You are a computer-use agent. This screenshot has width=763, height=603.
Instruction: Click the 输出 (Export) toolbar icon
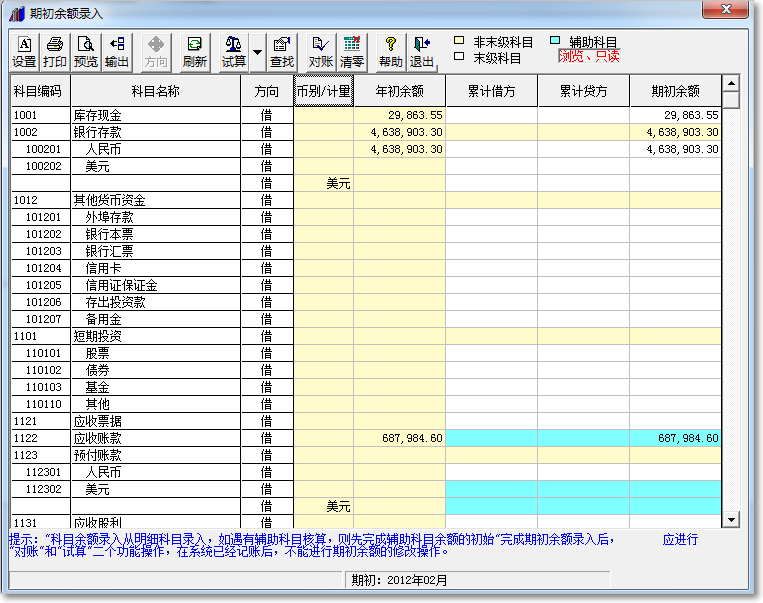117,52
